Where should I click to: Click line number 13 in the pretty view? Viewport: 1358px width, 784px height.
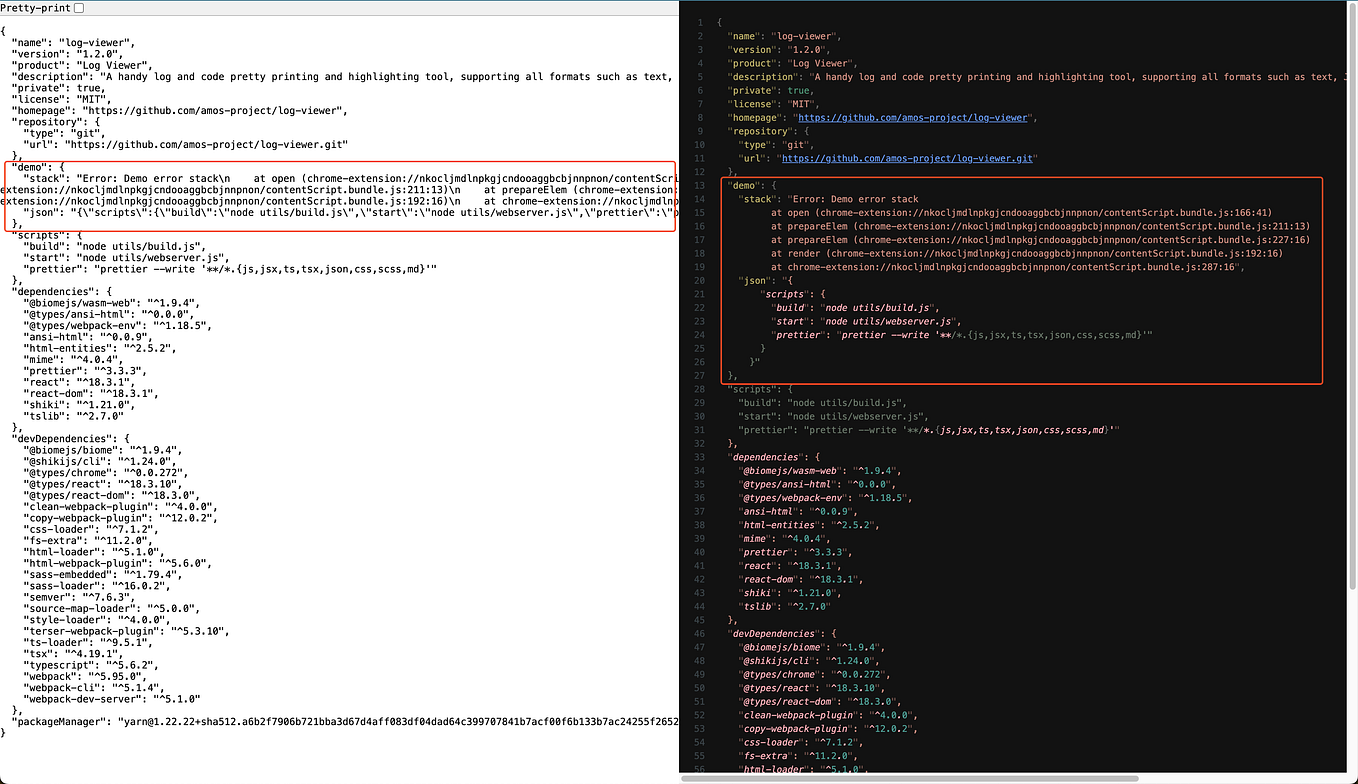700,185
